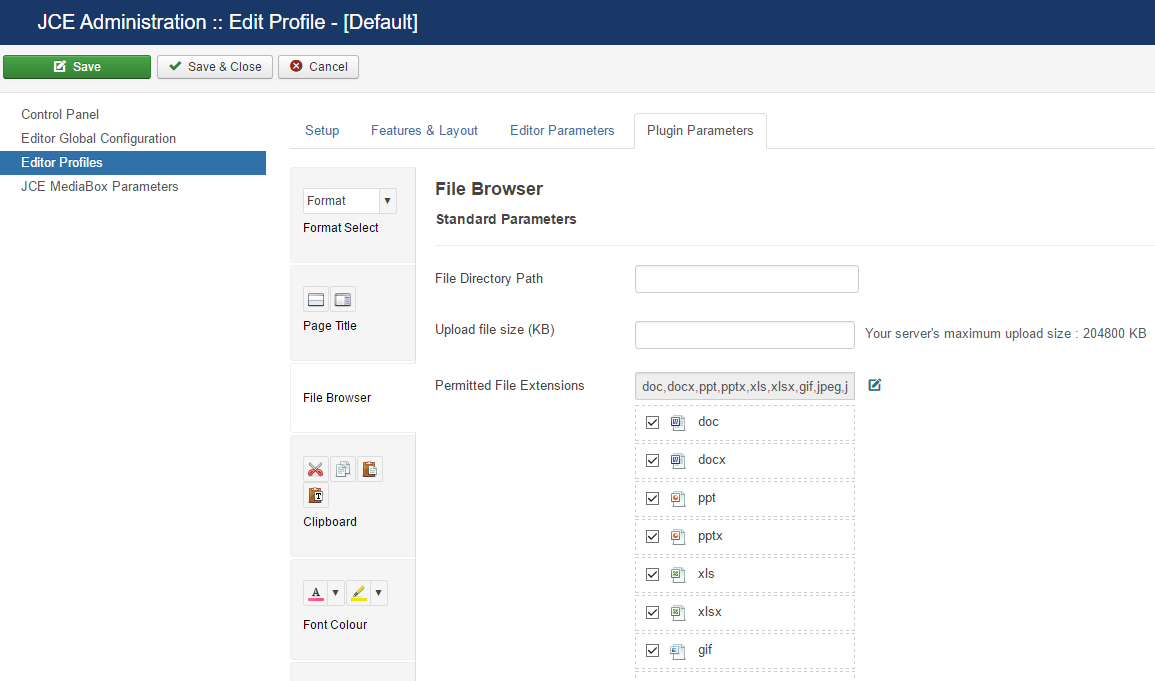Cancel editing the profile
Image resolution: width=1155 pixels, height=681 pixels.
pyautogui.click(x=318, y=67)
